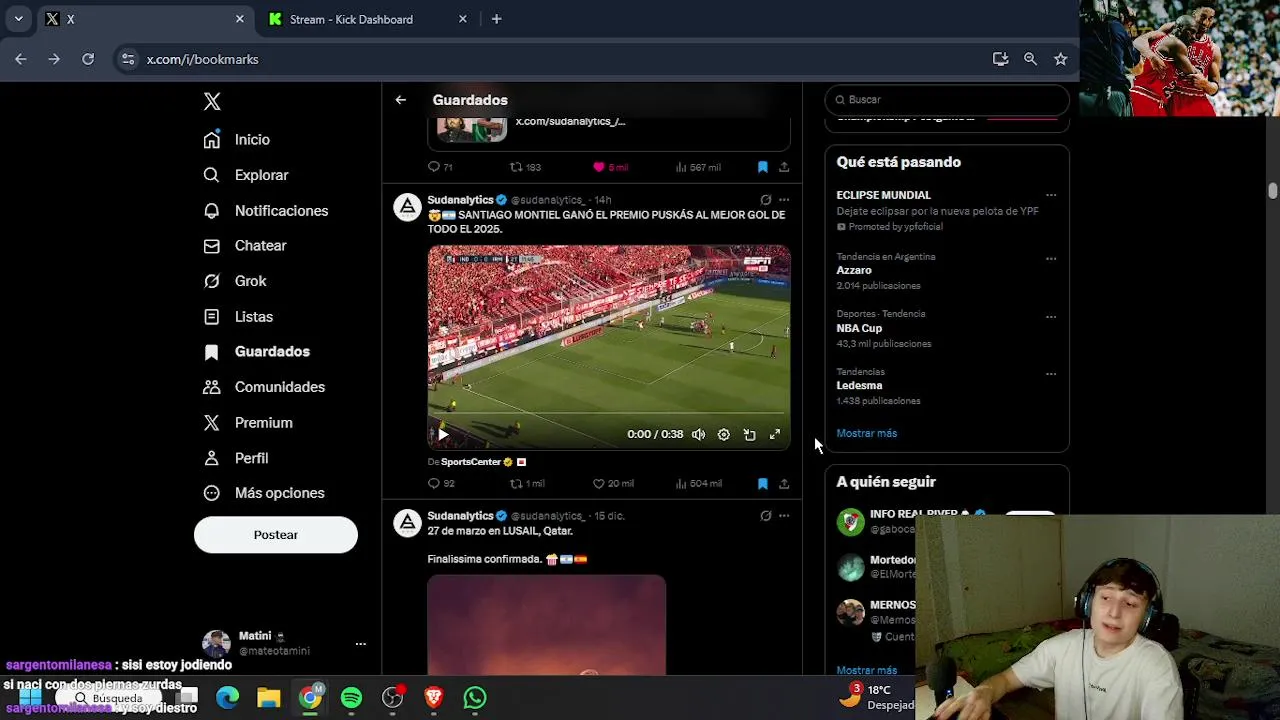The height and width of the screenshot is (720, 1280).
Task: Open more options for Azzaro trend
Action: [1051, 258]
